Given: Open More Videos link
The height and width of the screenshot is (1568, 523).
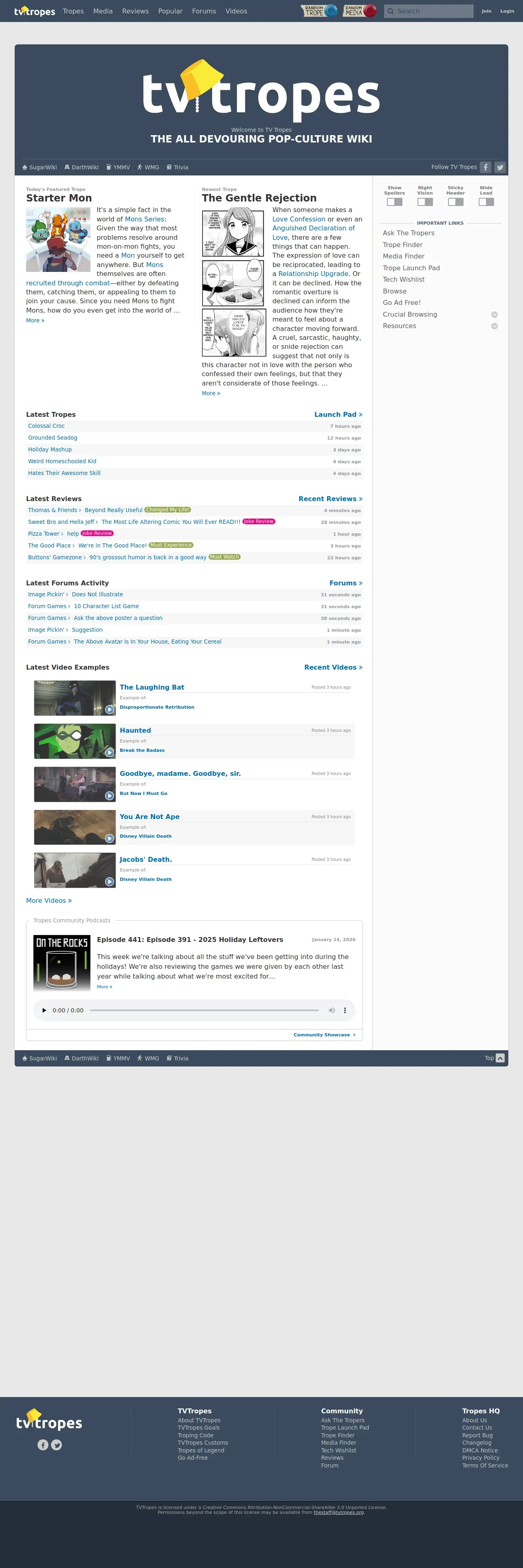Looking at the screenshot, I should (49, 901).
